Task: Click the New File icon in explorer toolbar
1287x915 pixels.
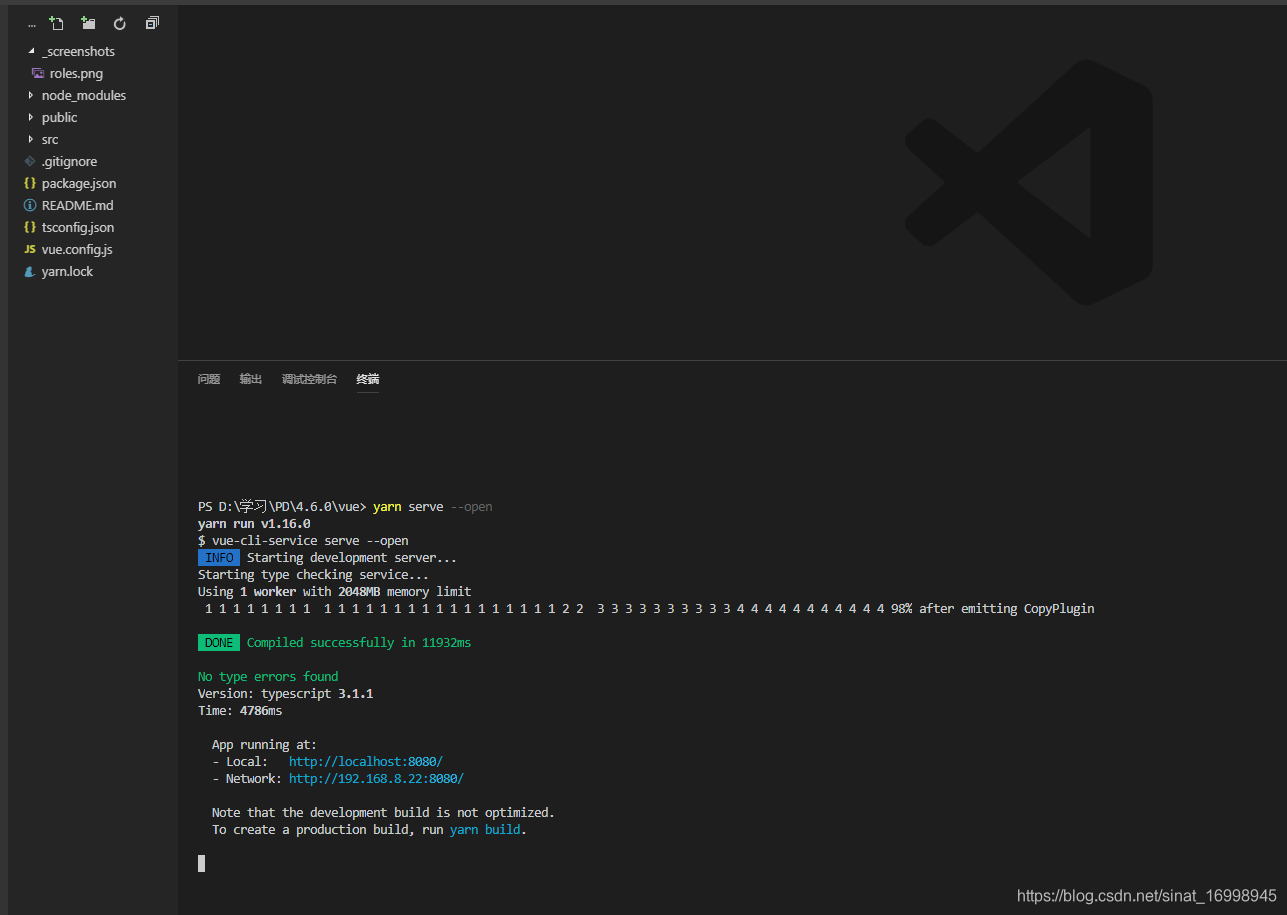Action: [56, 23]
